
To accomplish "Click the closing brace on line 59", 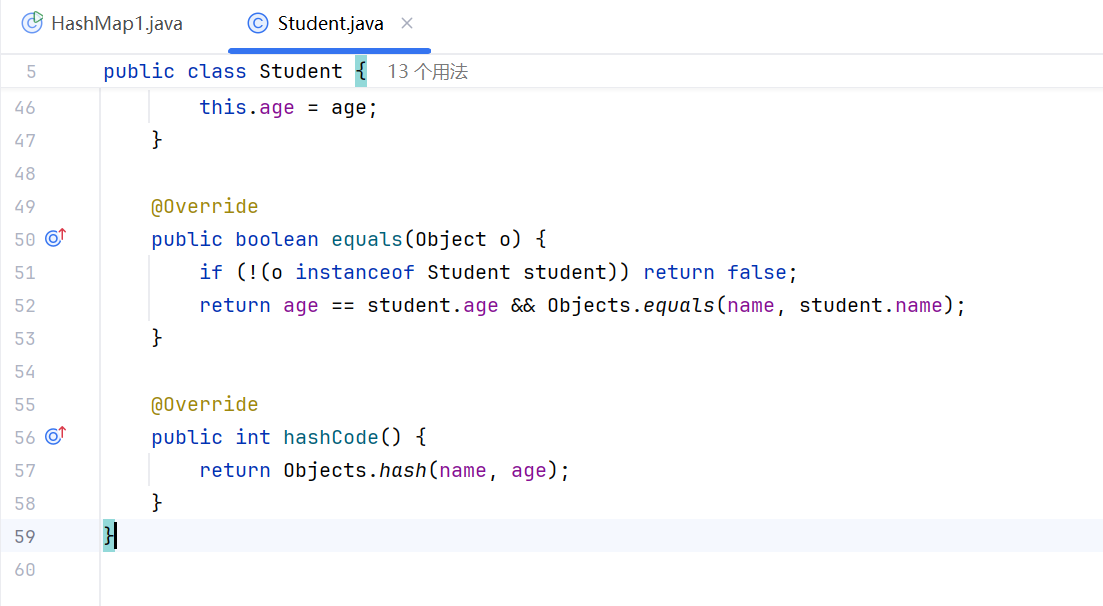I will pyautogui.click(x=109, y=536).
